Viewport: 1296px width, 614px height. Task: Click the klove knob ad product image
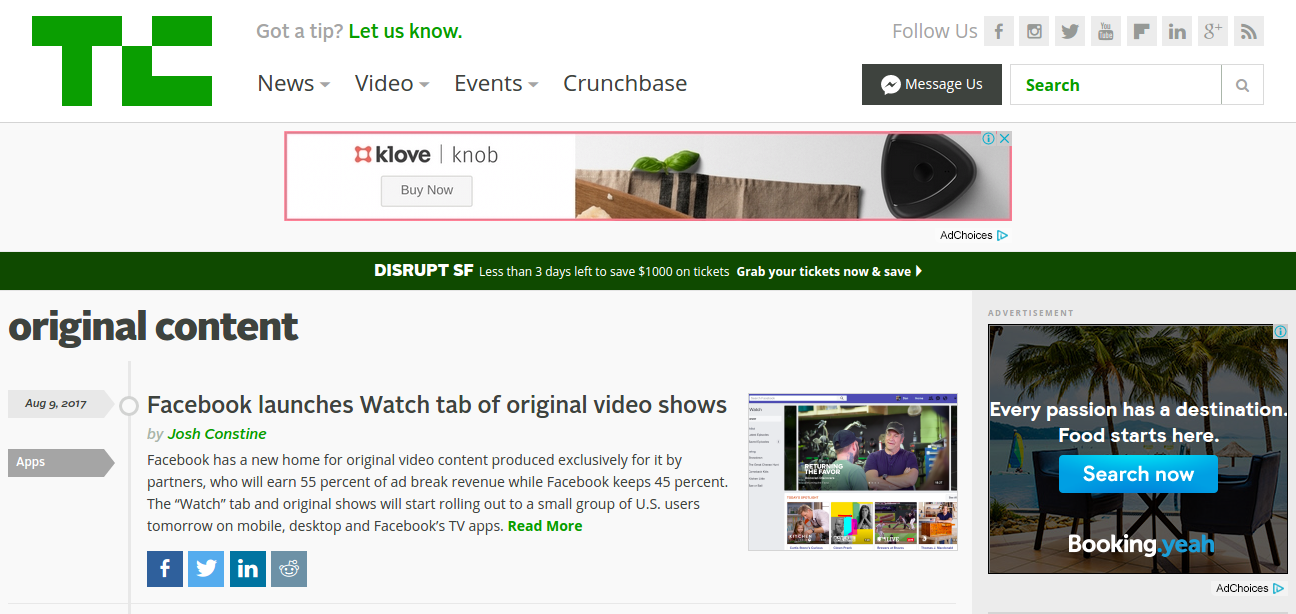point(792,177)
